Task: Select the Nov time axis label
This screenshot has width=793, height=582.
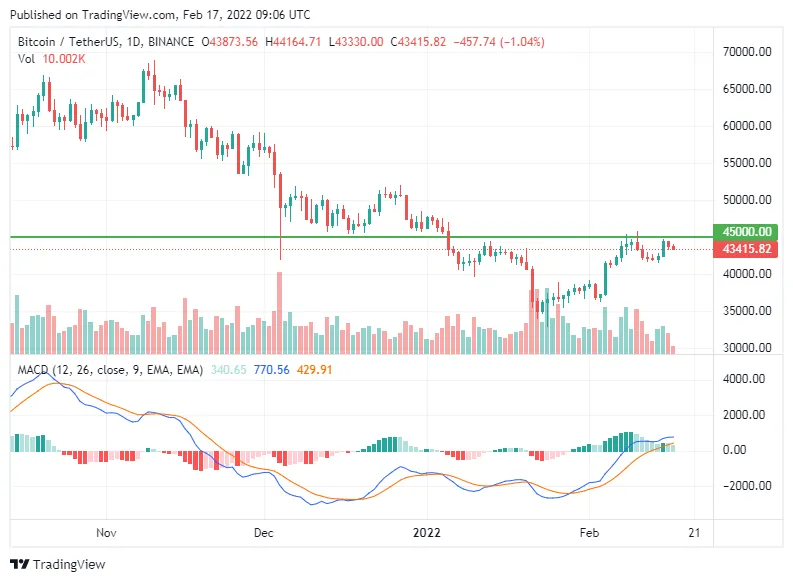Action: click(x=106, y=532)
